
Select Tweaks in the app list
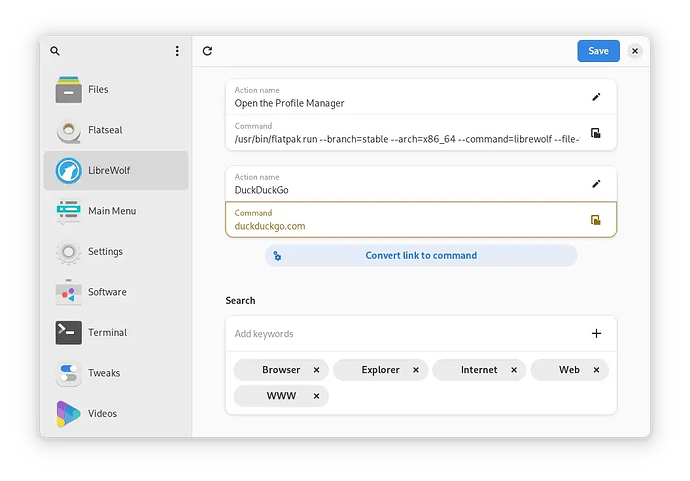pyautogui.click(x=116, y=373)
